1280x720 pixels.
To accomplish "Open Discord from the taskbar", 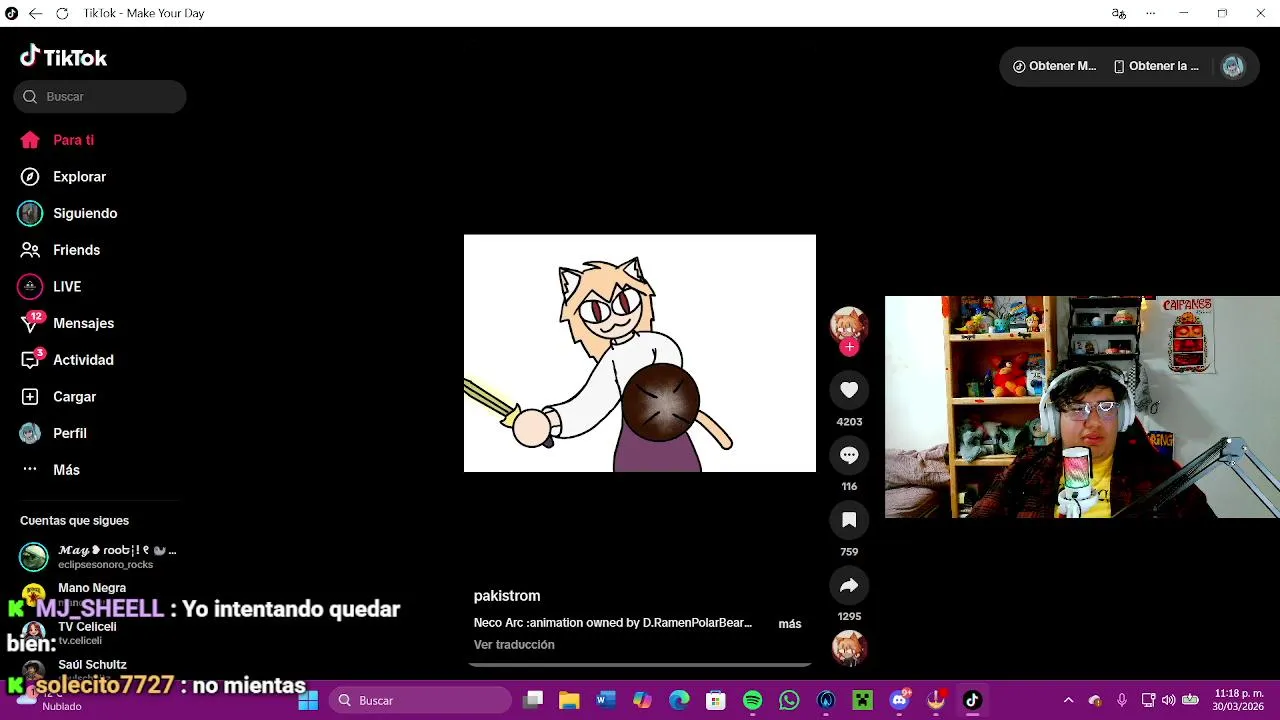I will click(899, 700).
